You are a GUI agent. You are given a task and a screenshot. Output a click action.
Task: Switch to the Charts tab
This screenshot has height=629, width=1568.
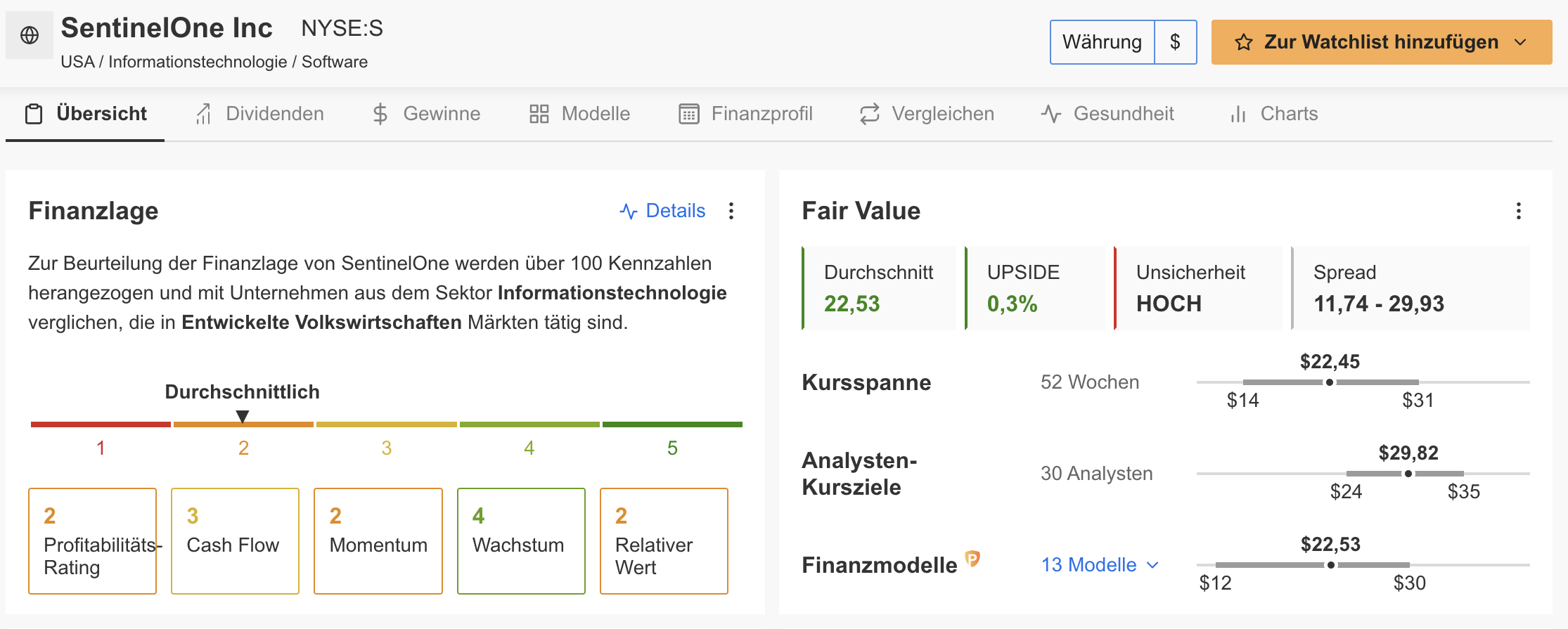point(1273,114)
